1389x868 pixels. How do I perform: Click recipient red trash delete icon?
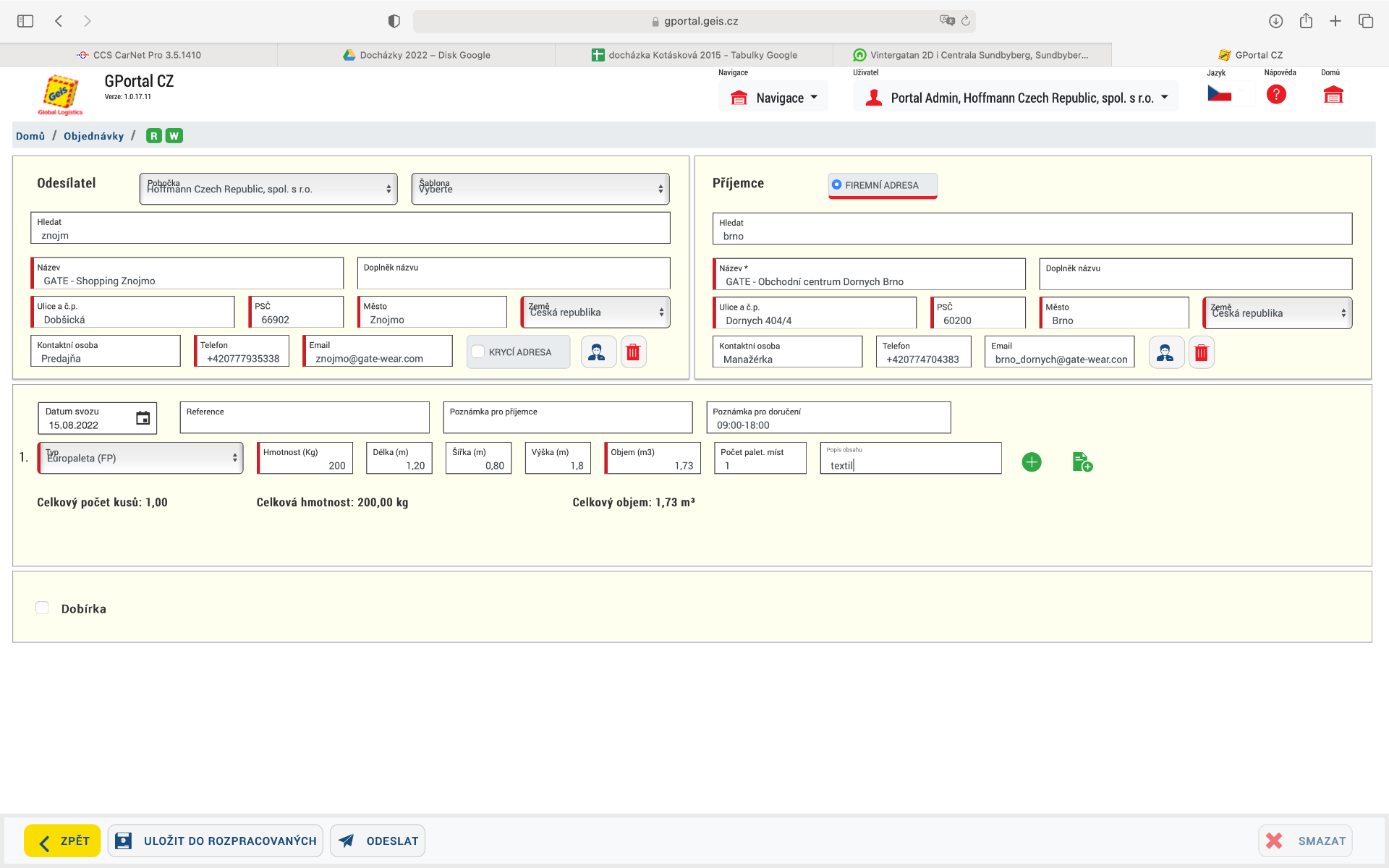tap(1201, 353)
